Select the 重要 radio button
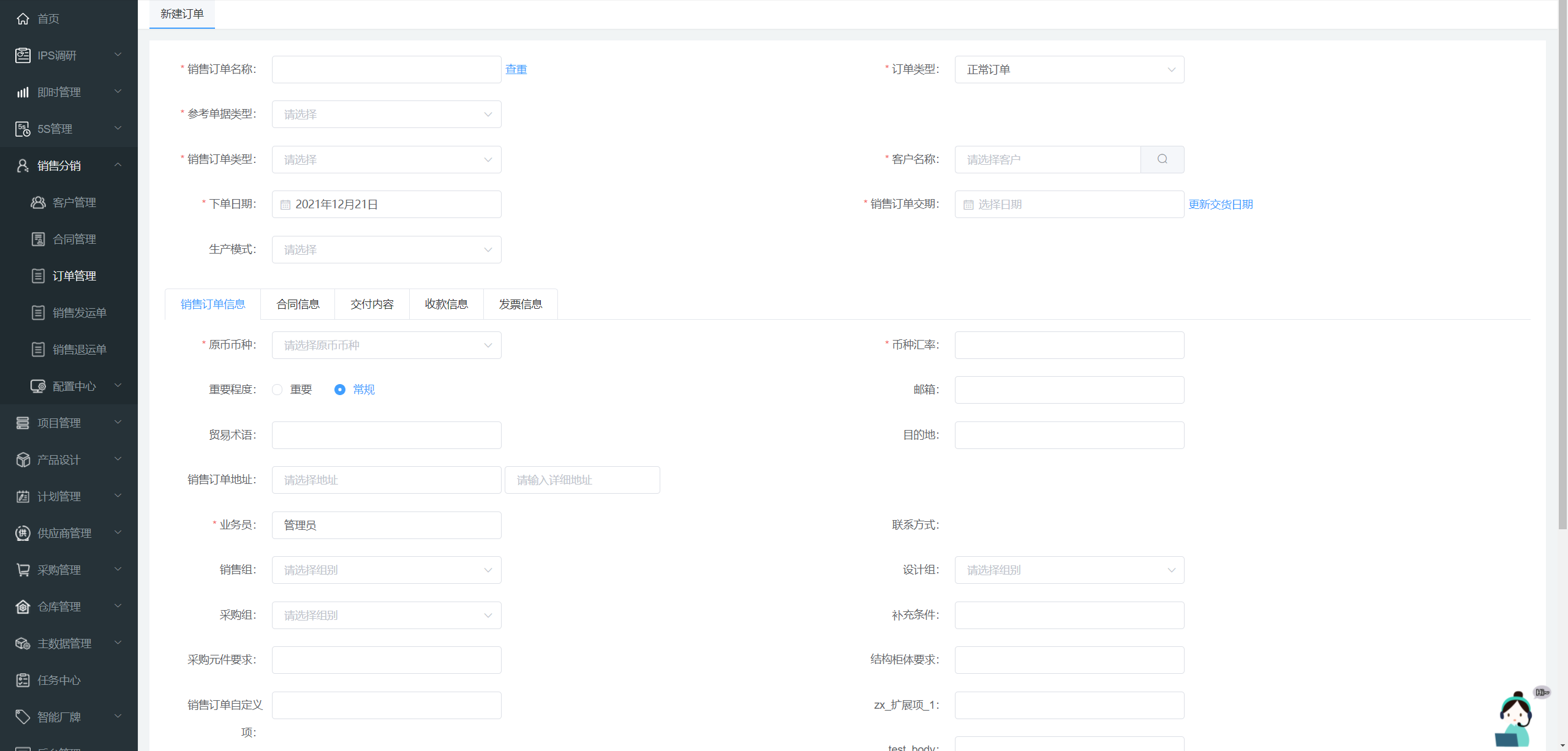1568x751 pixels. click(277, 390)
